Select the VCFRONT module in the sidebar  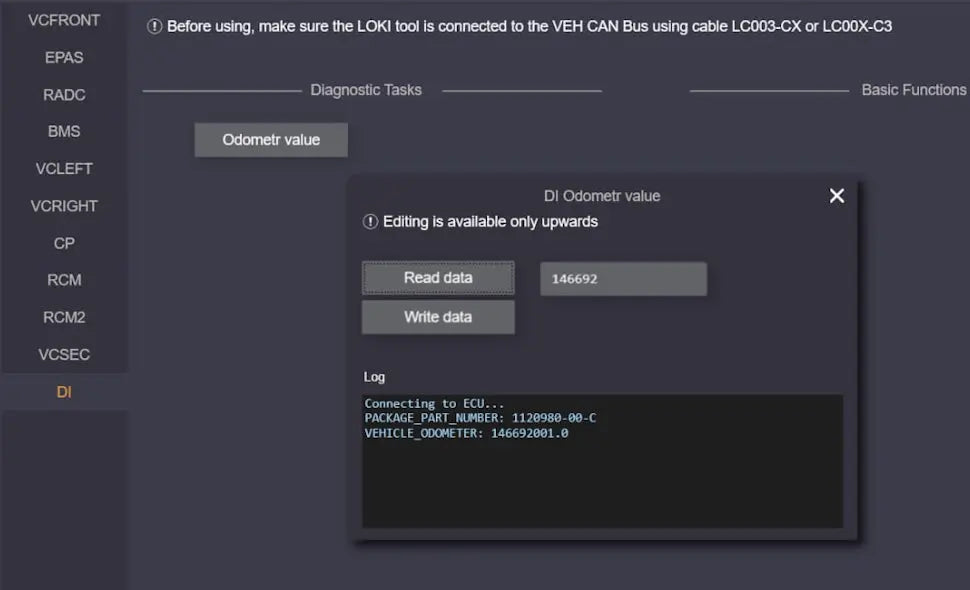point(64,20)
